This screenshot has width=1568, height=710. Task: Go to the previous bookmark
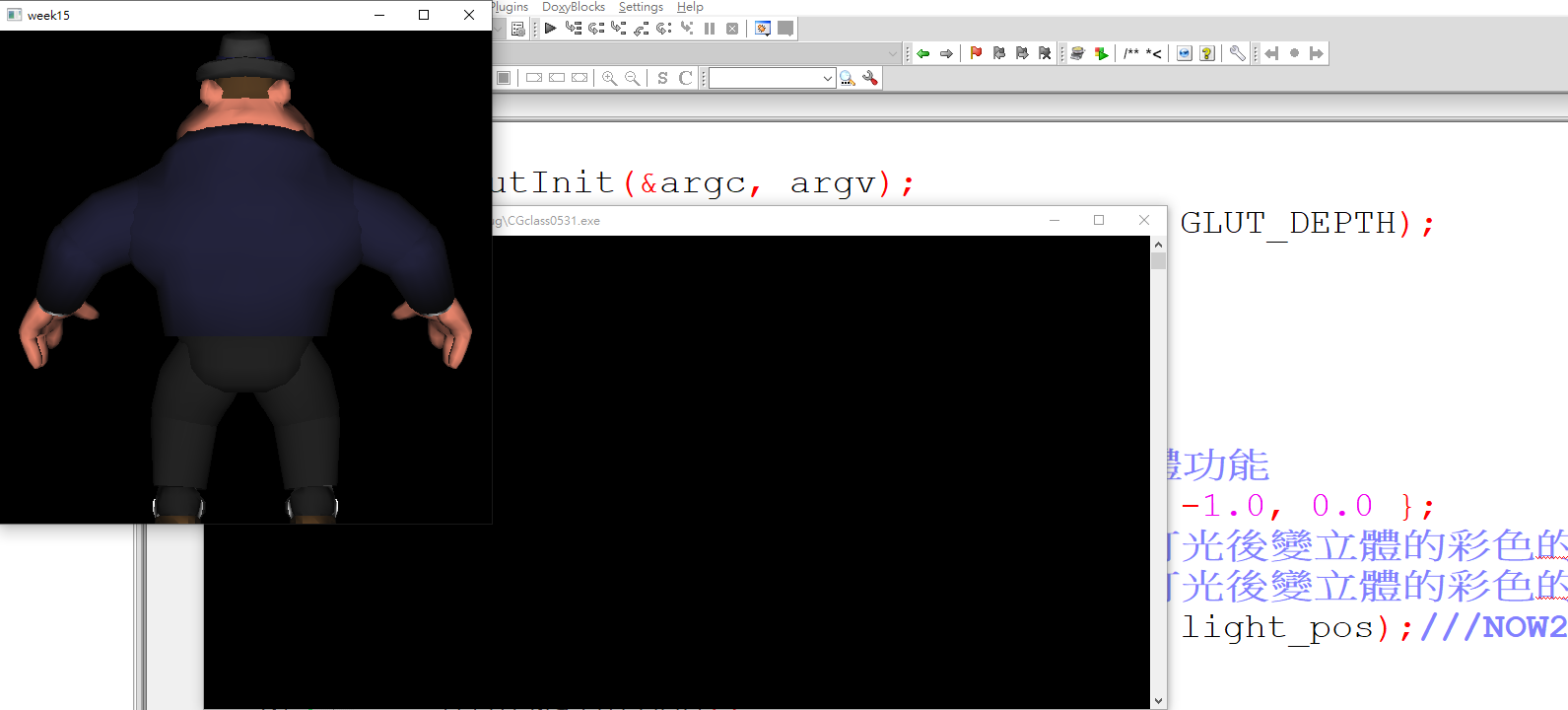(999, 53)
